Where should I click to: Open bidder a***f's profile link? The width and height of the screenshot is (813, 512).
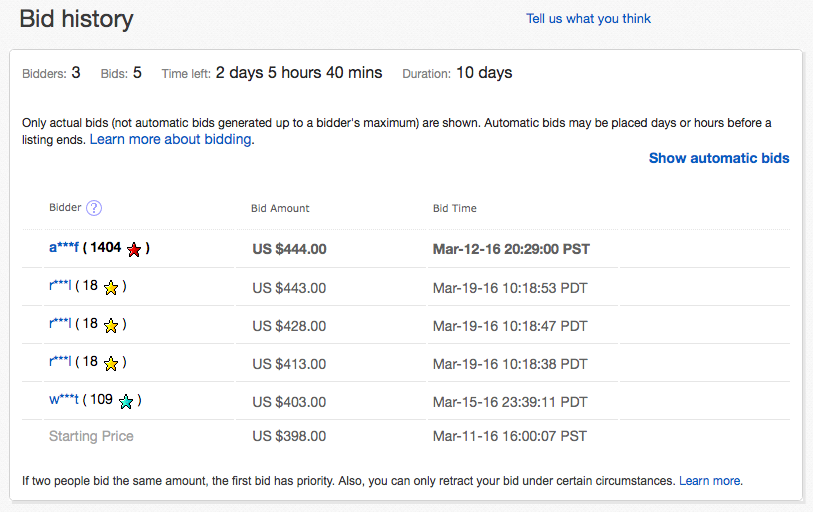[63, 248]
